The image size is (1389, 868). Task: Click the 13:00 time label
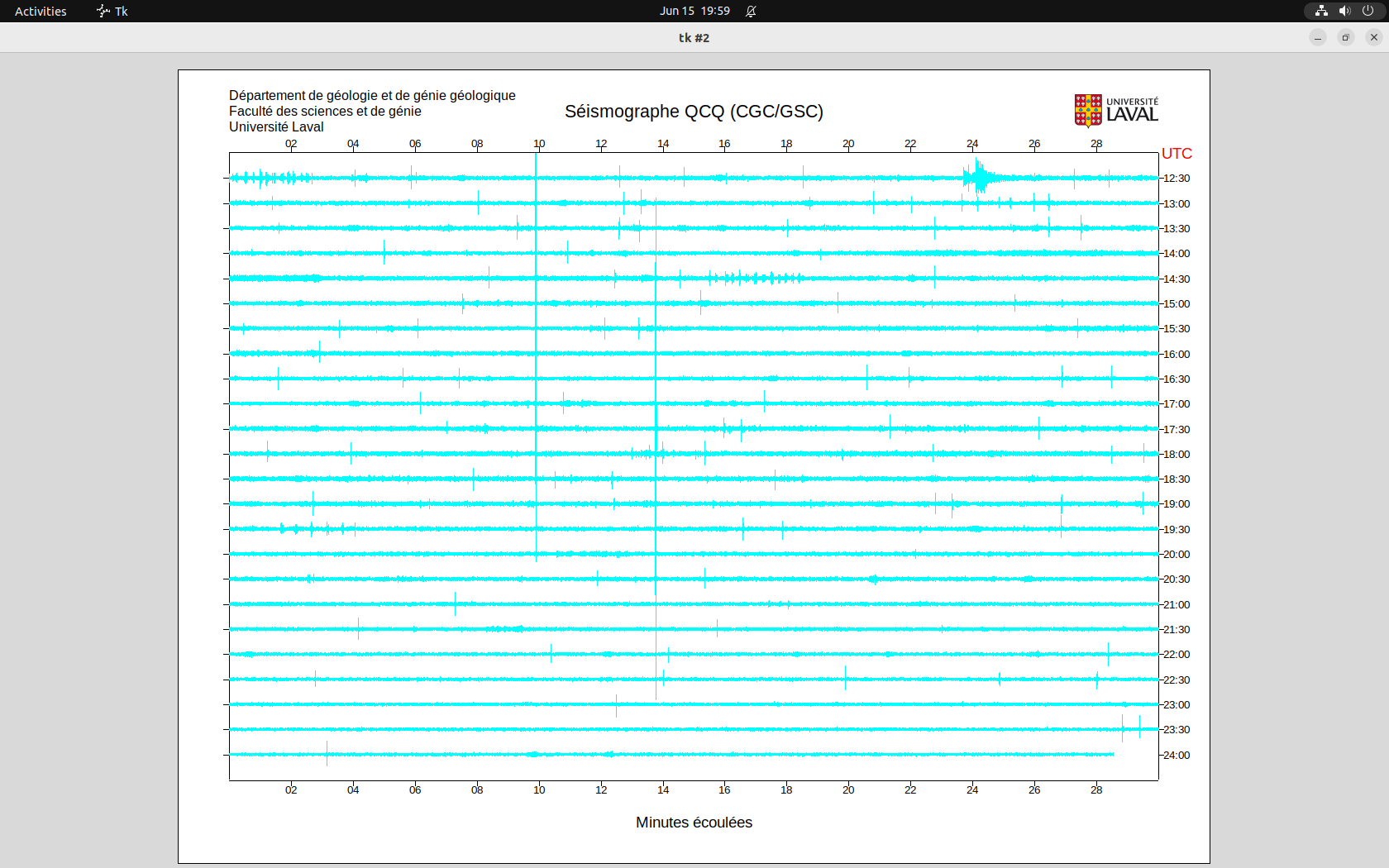point(1177,204)
